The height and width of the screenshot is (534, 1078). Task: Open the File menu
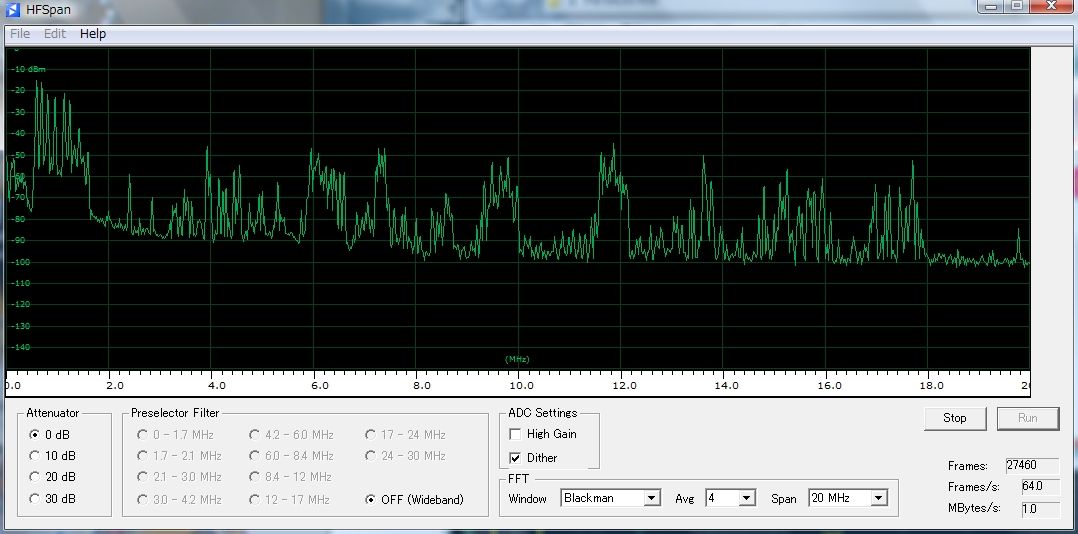click(x=20, y=34)
